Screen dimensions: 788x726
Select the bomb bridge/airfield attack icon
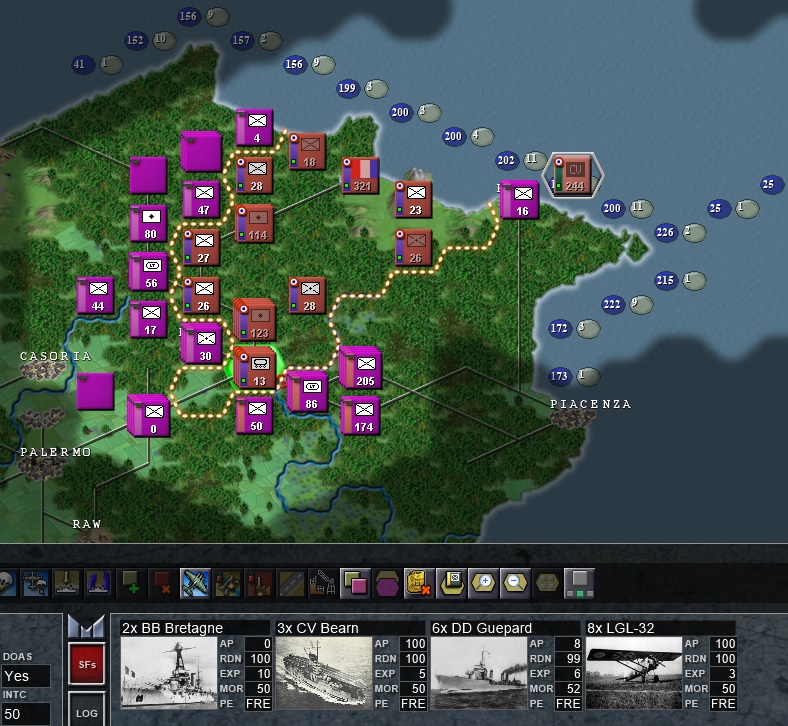click(227, 583)
